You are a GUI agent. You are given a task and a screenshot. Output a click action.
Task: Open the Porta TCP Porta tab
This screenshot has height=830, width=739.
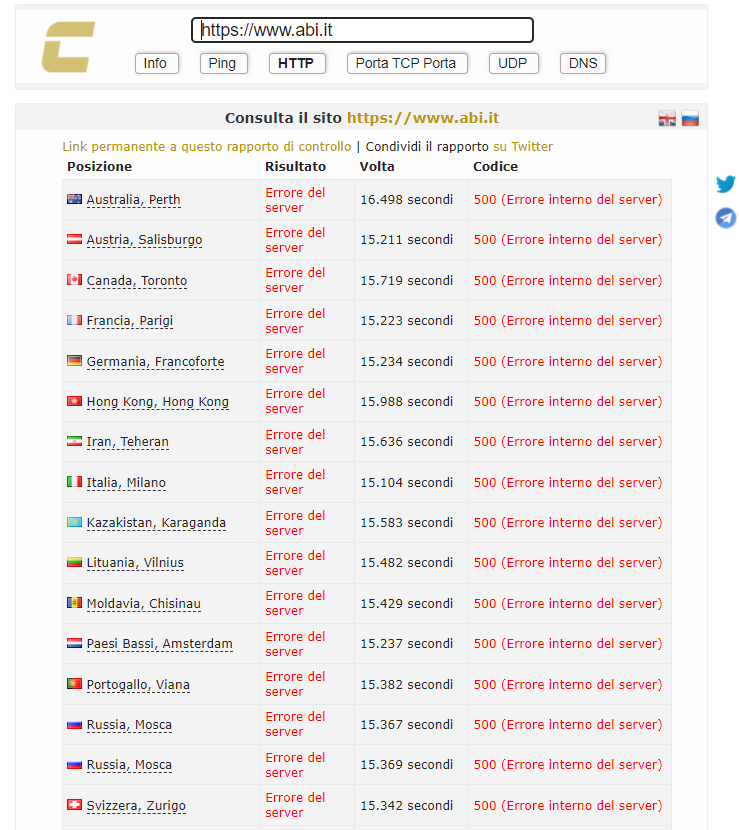click(x=406, y=63)
